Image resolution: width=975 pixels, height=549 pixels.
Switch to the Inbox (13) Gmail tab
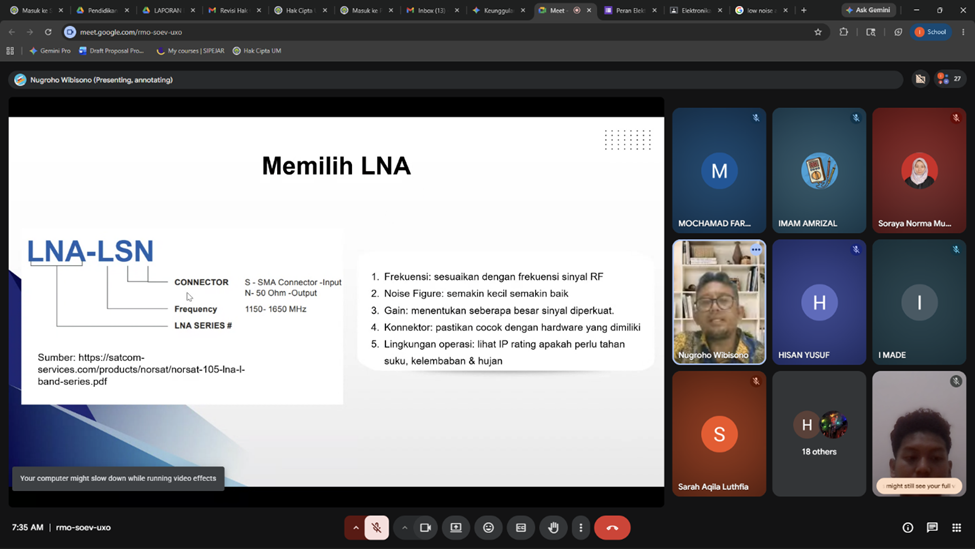click(x=432, y=10)
